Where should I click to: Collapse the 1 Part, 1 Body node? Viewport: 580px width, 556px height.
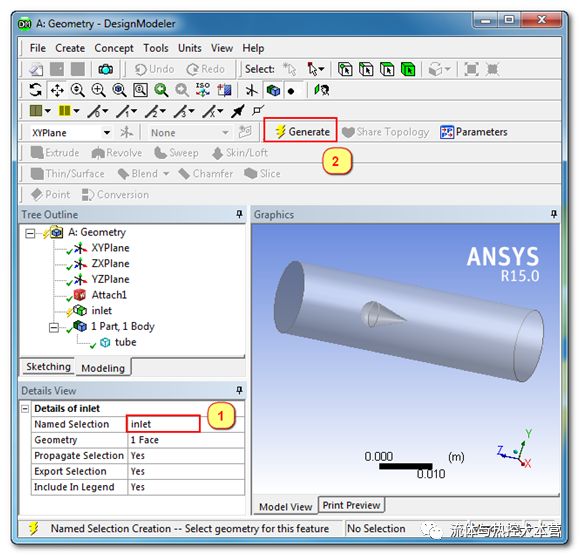pos(54,327)
